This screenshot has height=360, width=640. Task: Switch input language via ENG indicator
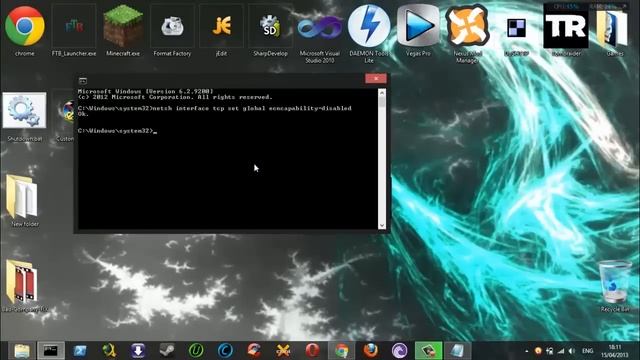click(587, 351)
